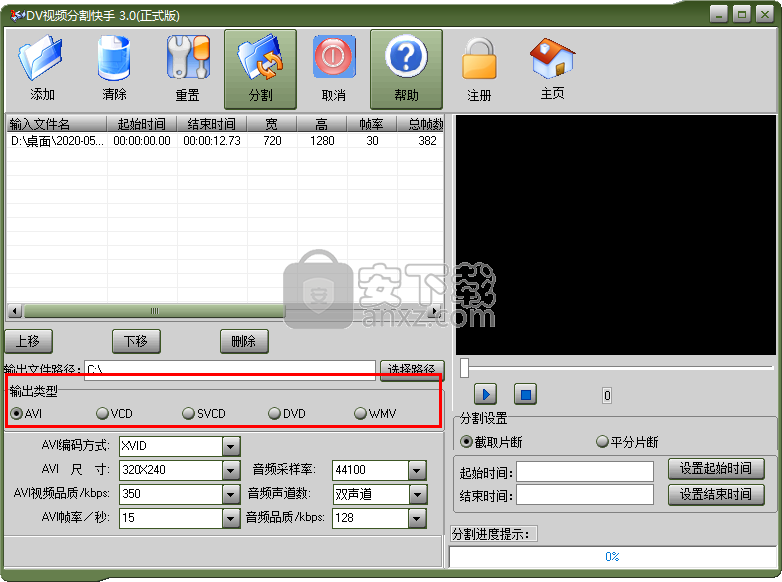The height and width of the screenshot is (582, 782).
Task: Click 设置起始时间 button
Action: coord(716,468)
